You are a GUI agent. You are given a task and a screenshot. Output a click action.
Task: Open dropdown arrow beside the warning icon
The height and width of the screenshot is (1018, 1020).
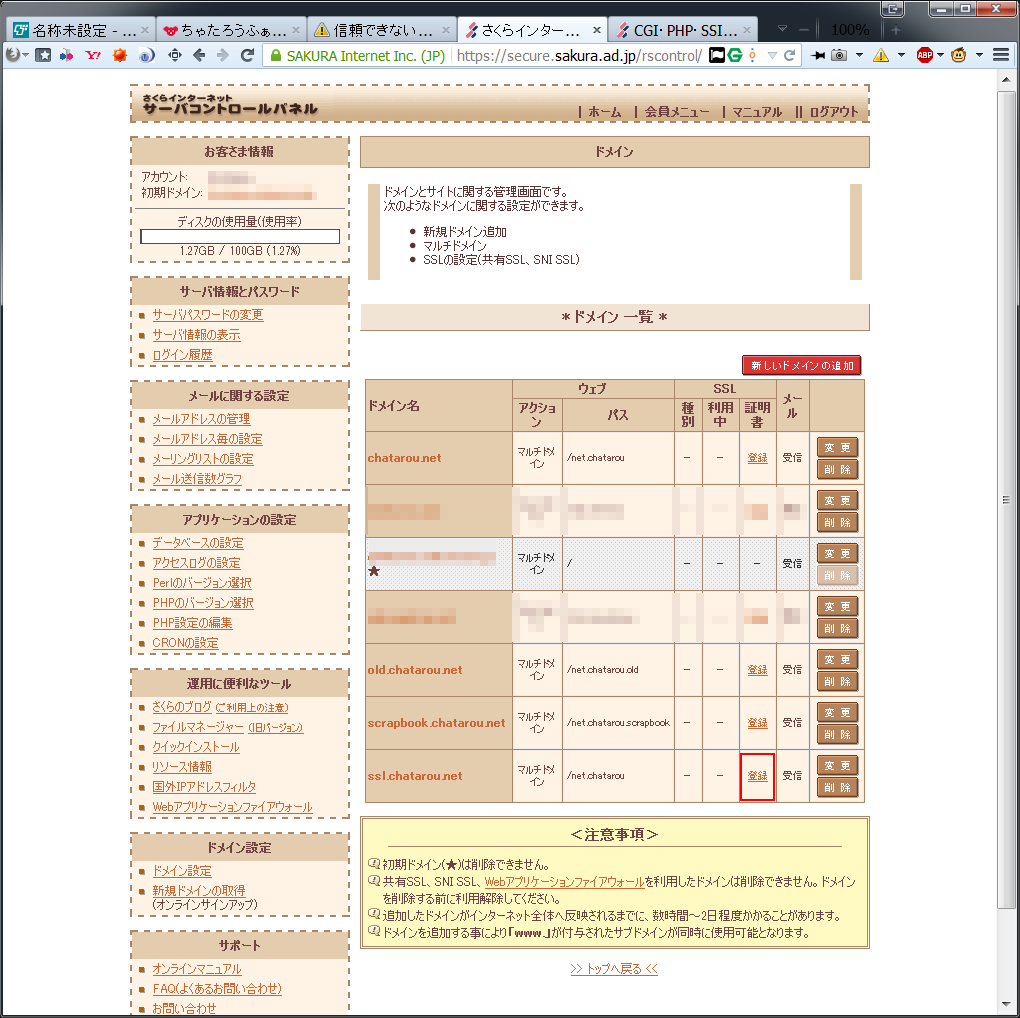(901, 55)
